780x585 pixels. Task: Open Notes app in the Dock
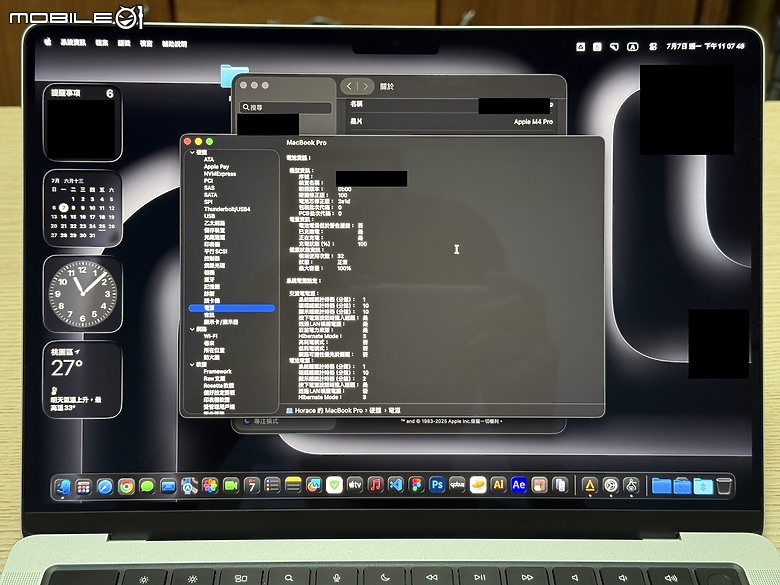click(x=293, y=485)
